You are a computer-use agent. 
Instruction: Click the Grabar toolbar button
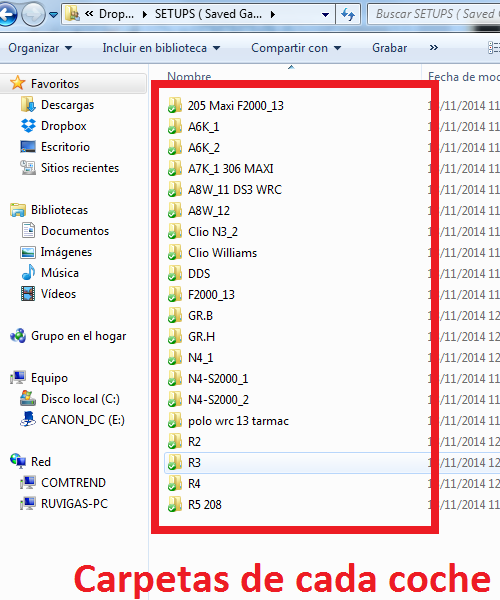(x=389, y=48)
